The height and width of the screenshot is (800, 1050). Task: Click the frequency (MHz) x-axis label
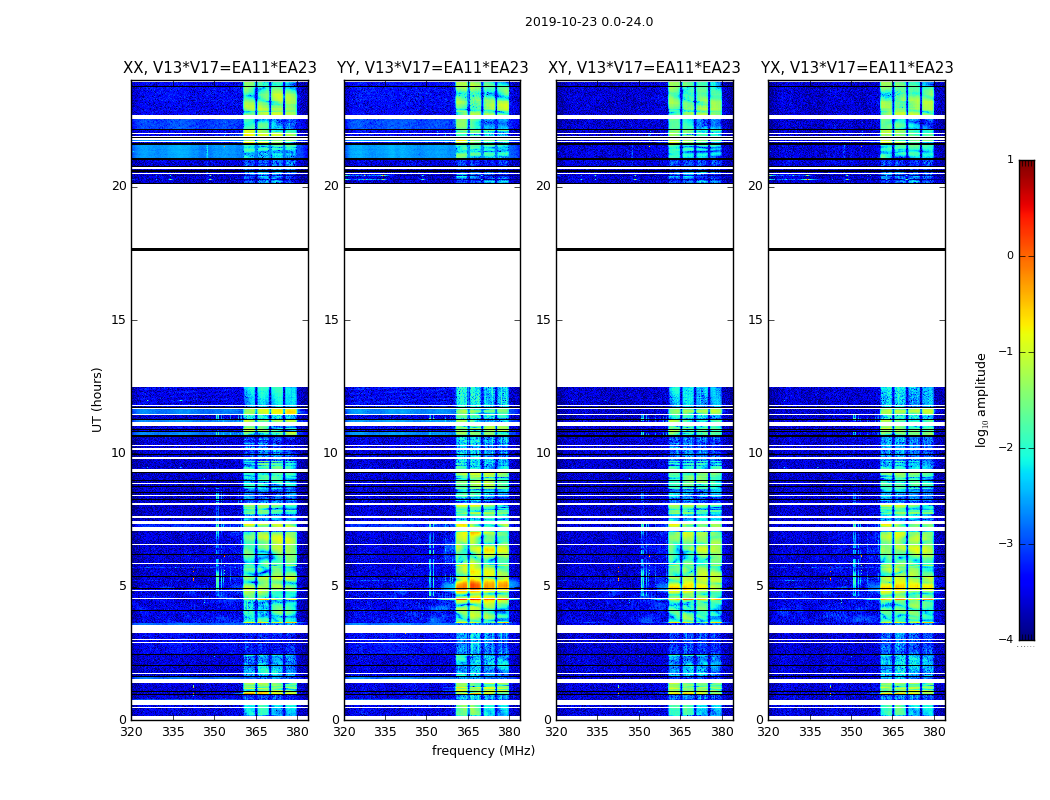483,751
